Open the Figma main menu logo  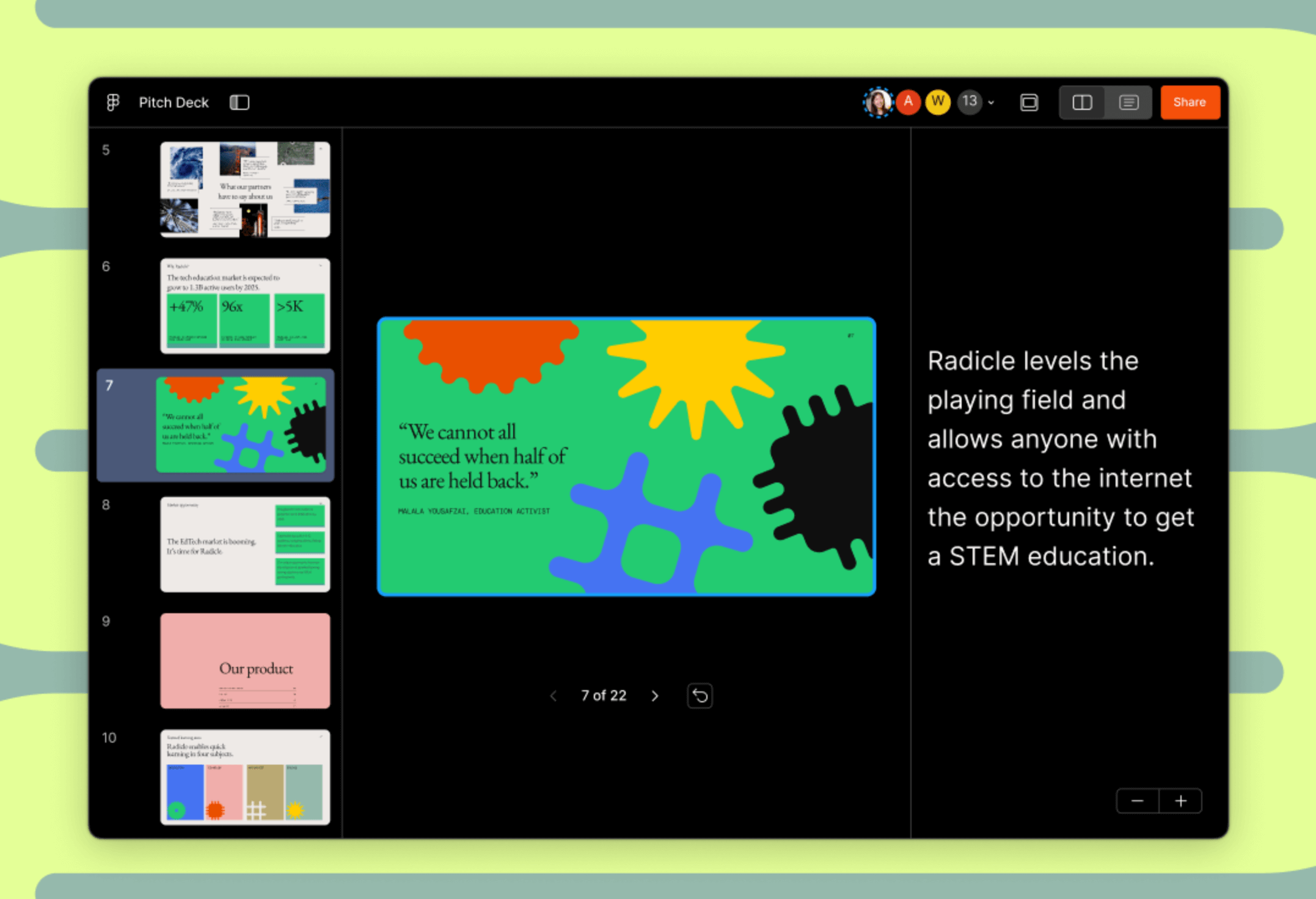(x=113, y=102)
